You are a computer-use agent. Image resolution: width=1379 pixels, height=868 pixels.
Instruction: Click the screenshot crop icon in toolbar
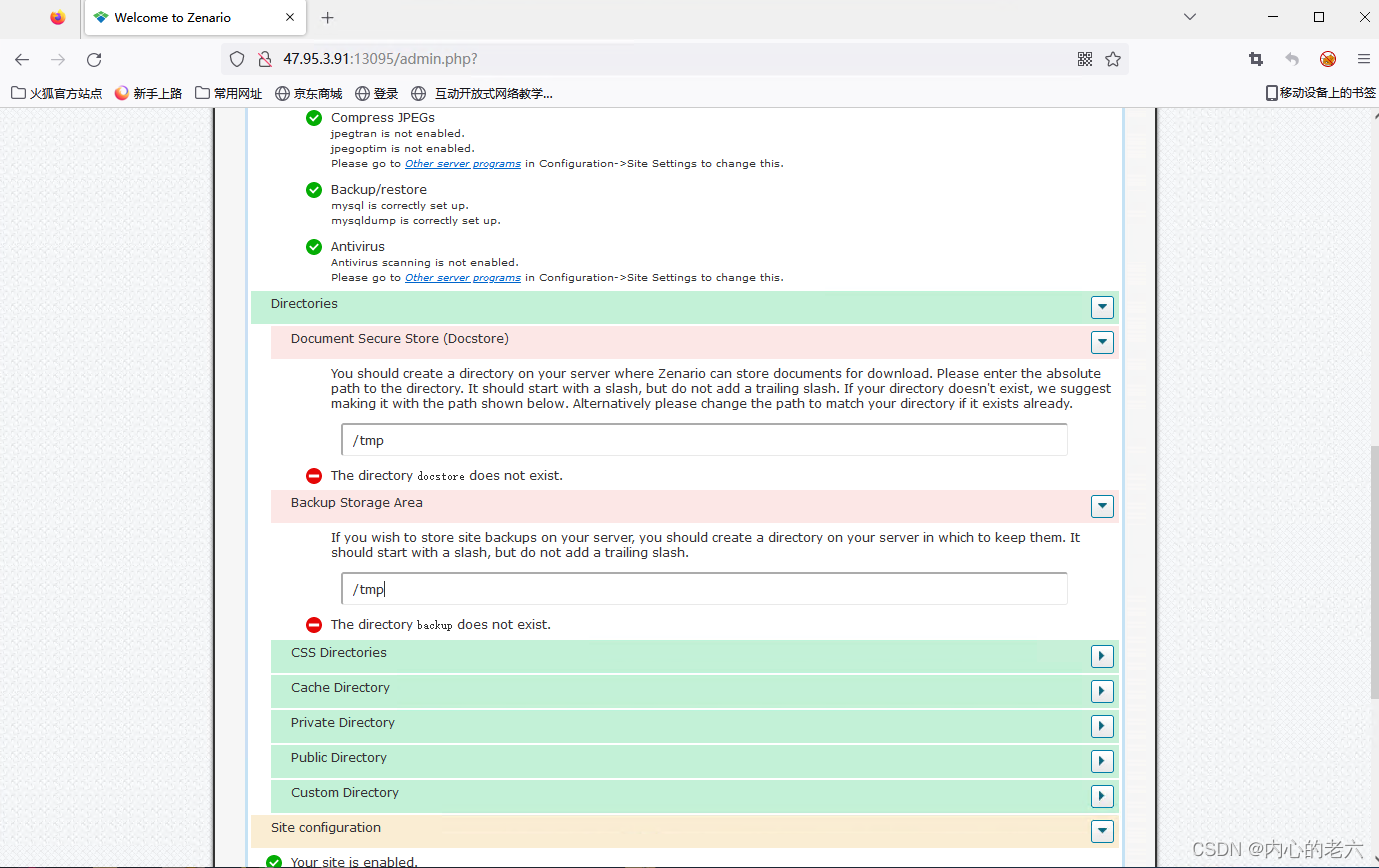click(1256, 59)
